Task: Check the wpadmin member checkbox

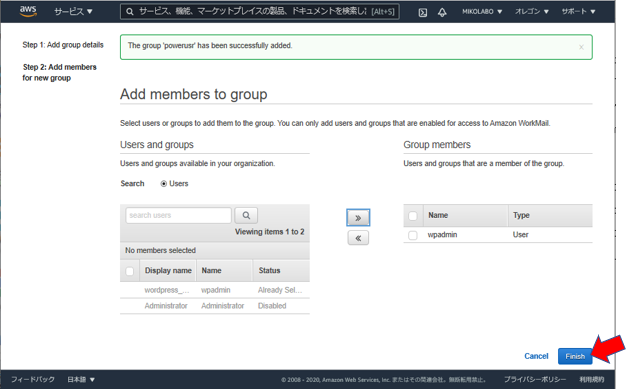Action: pyautogui.click(x=413, y=235)
